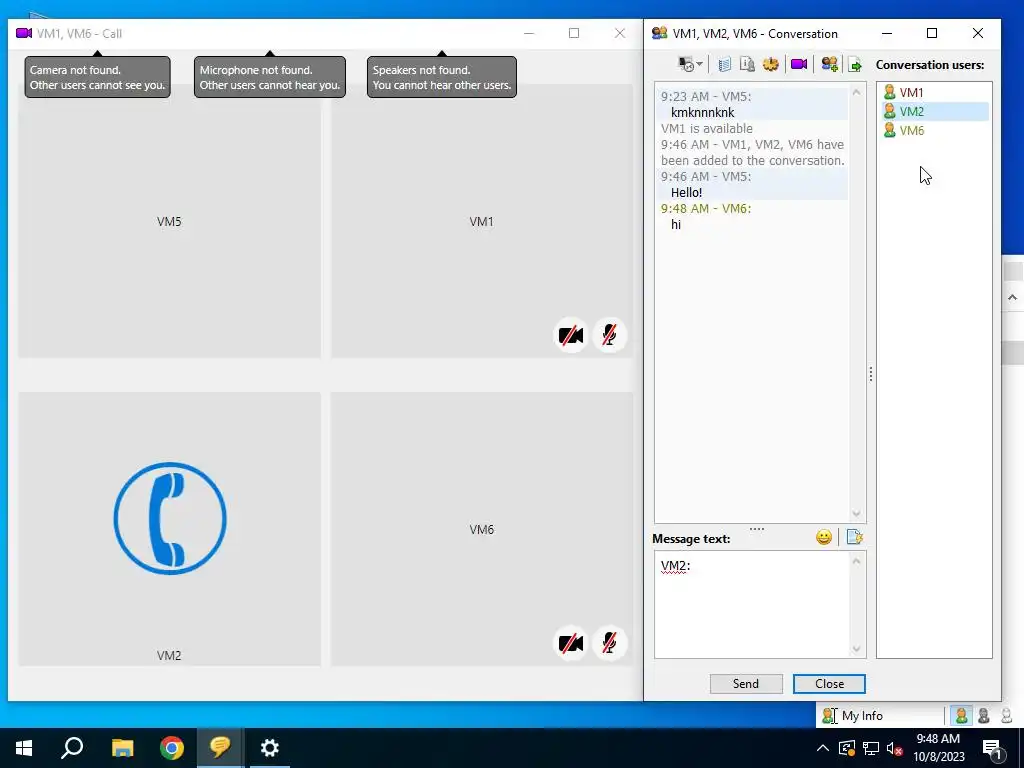Viewport: 1024px width, 768px height.
Task: Maximize the Conversation window
Action: 932,33
